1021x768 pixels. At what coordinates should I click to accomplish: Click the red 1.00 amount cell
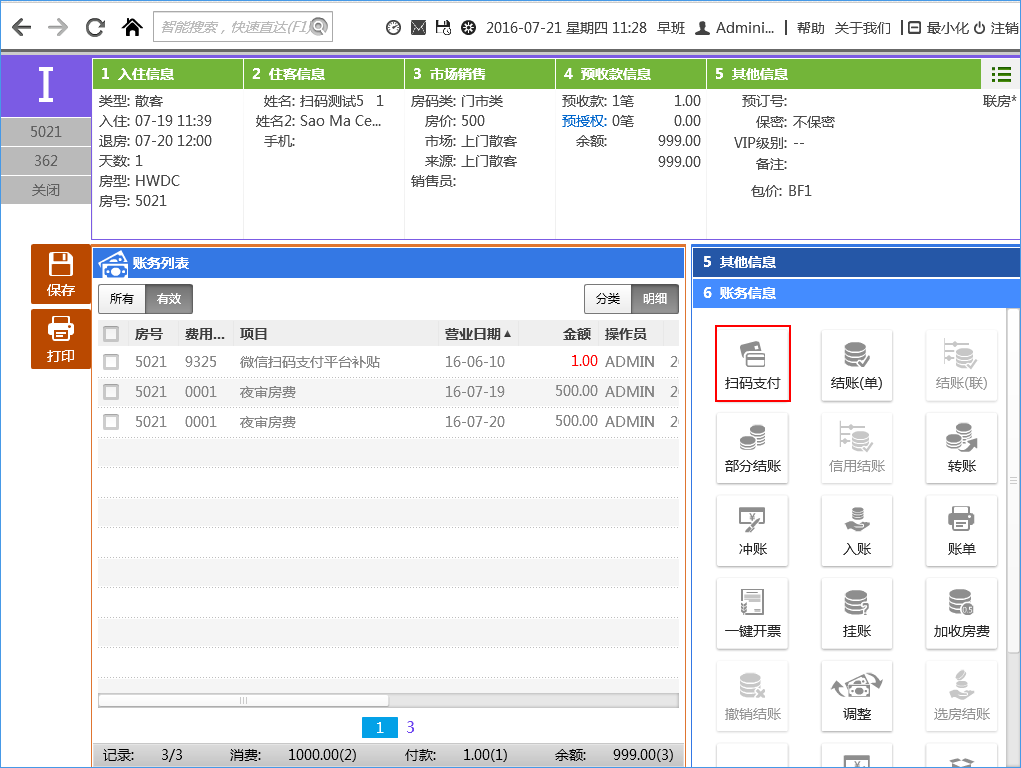[584, 361]
